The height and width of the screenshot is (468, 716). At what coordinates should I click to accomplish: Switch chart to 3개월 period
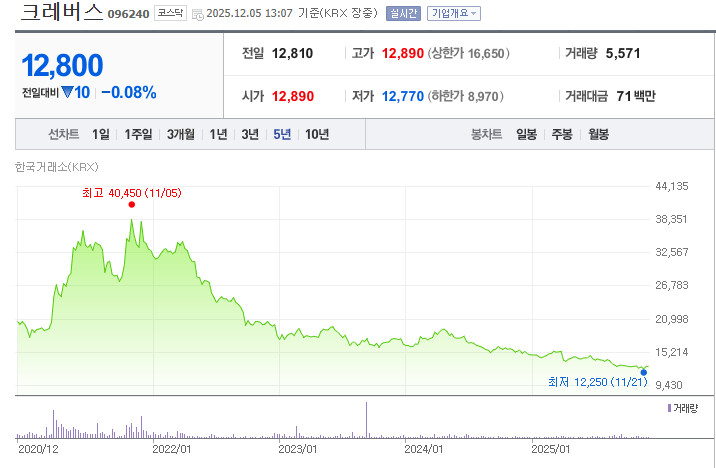pyautogui.click(x=181, y=134)
